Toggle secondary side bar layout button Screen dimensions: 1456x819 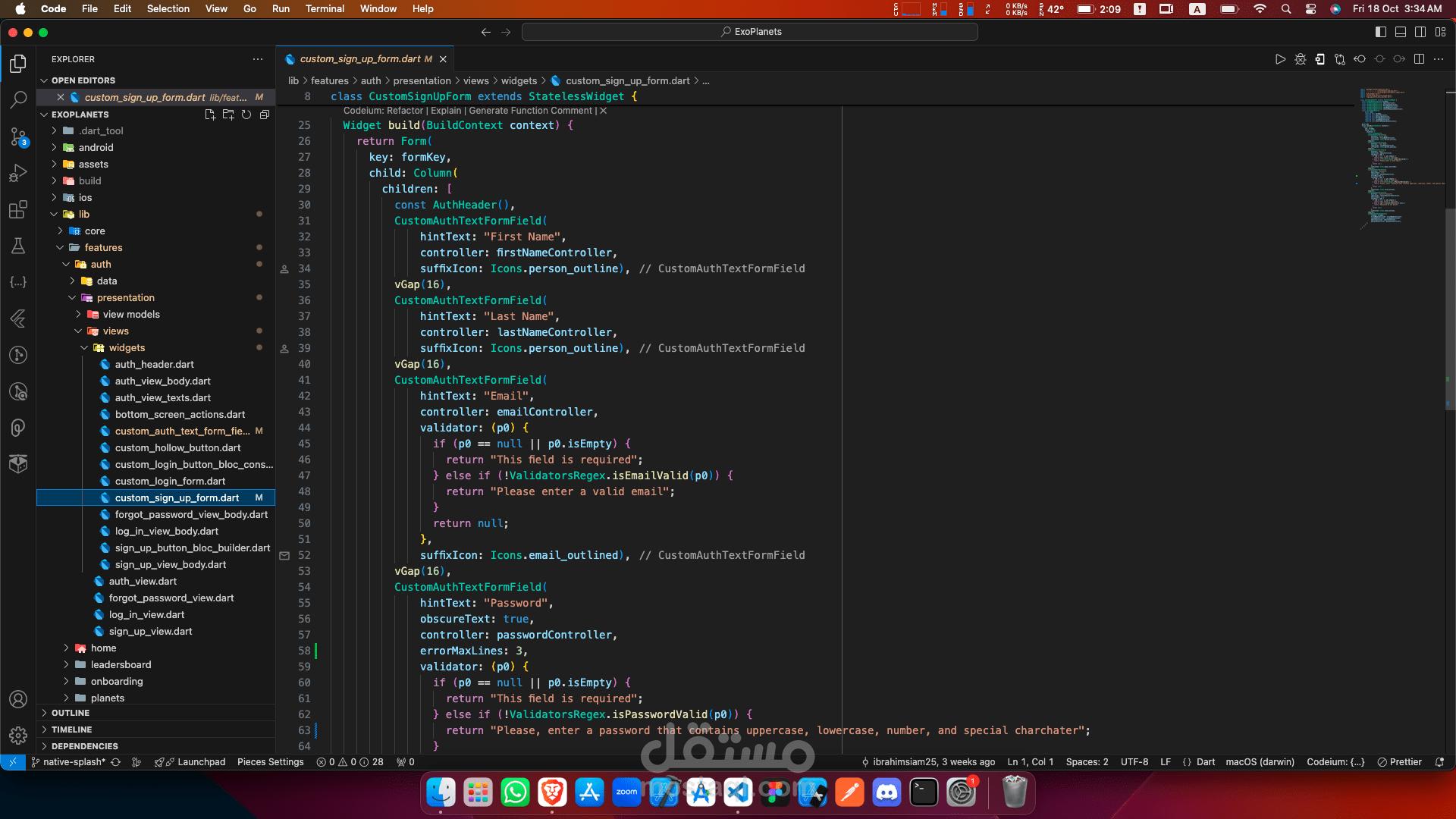click(x=1420, y=32)
